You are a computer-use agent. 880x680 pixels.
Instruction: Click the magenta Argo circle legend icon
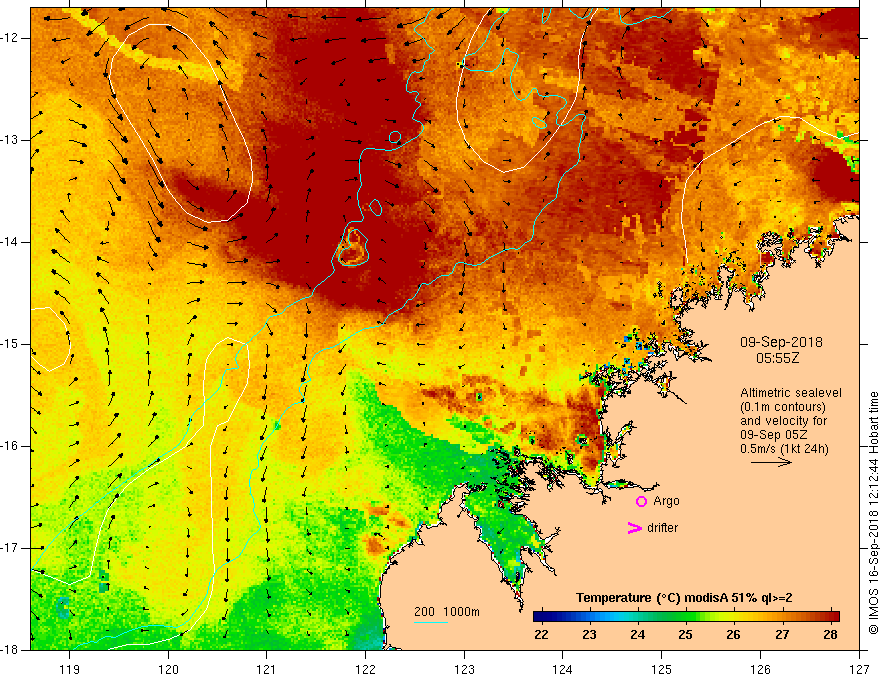tap(641, 502)
